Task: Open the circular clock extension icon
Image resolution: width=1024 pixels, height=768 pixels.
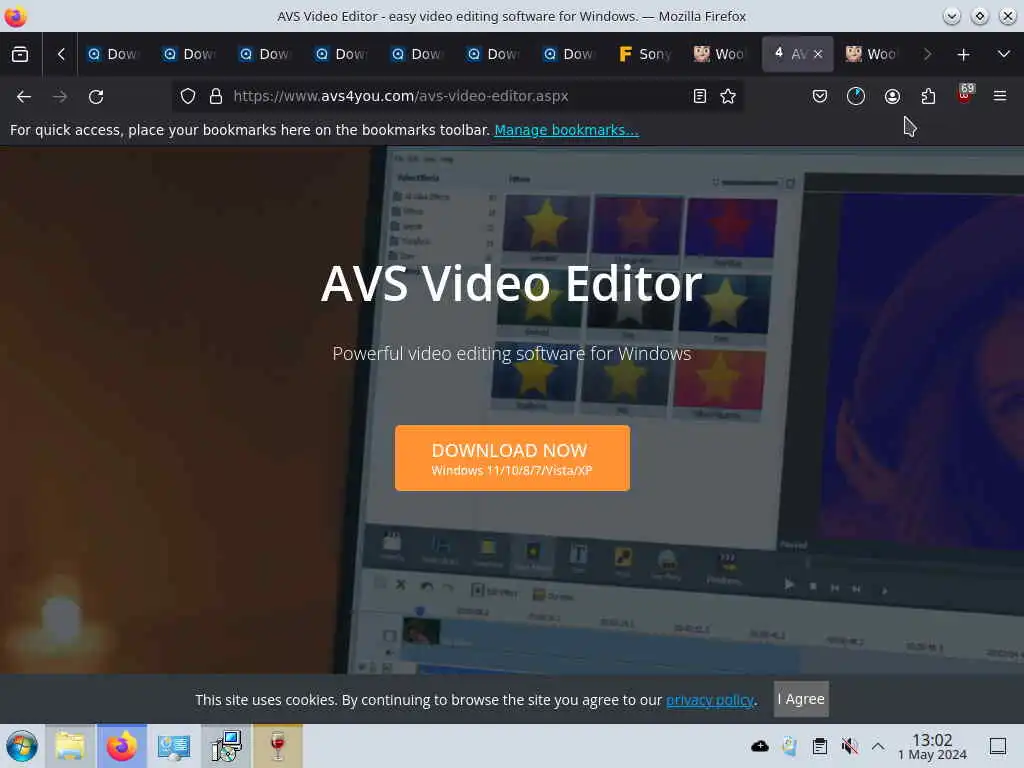Action: (x=856, y=97)
